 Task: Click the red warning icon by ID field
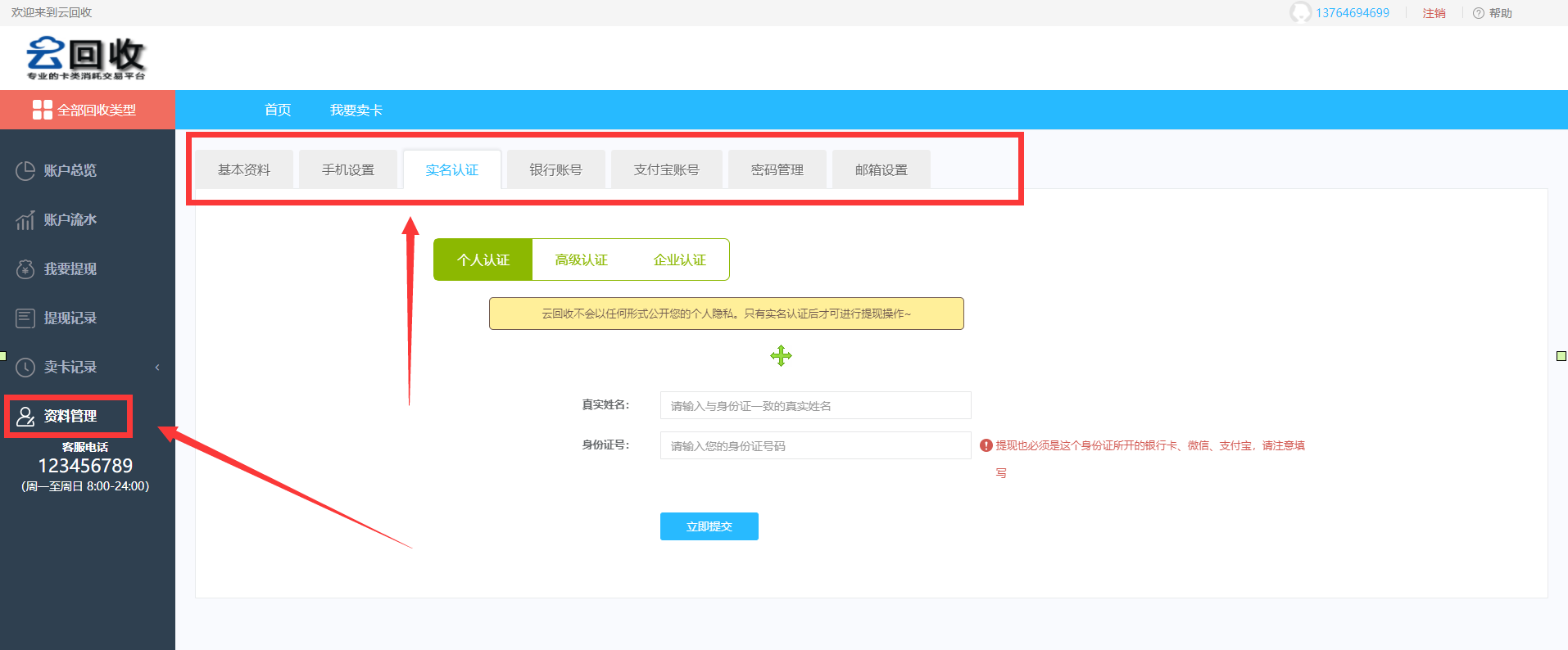tap(986, 445)
